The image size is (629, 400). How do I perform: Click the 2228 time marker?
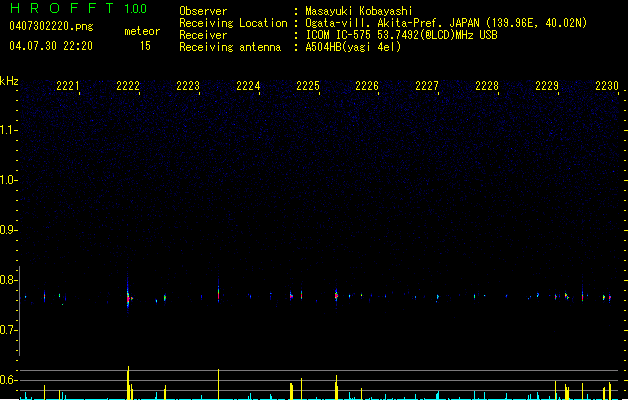pyautogui.click(x=487, y=86)
